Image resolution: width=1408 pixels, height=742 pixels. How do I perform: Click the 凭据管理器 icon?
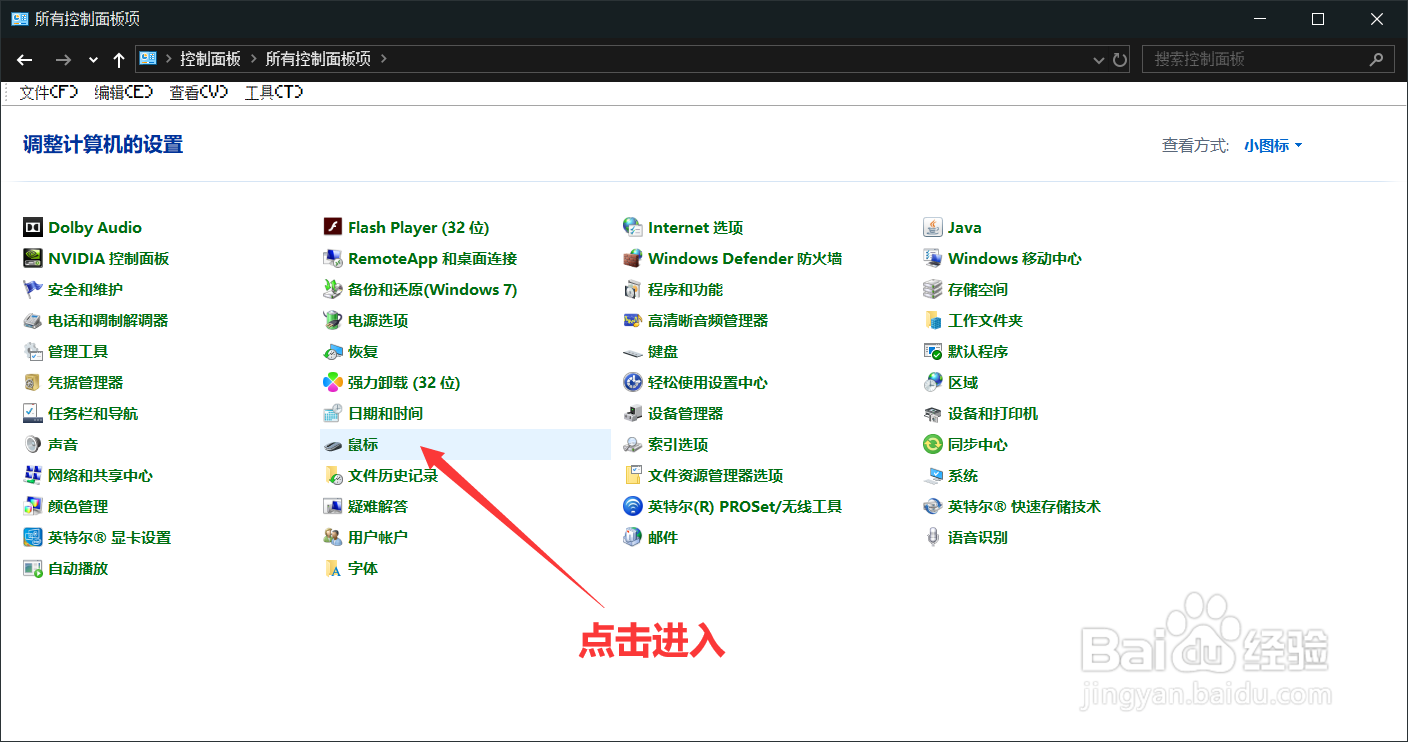[33, 382]
